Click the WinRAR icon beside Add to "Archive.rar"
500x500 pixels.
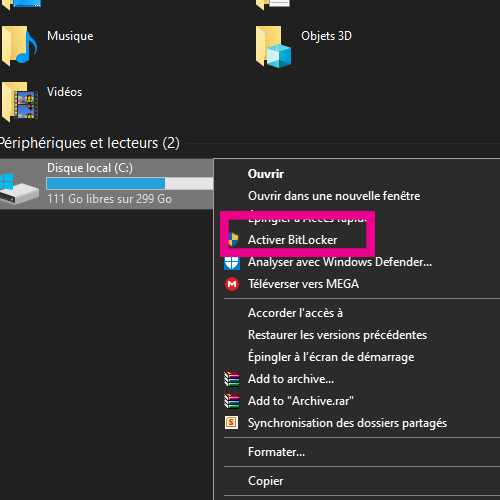tap(232, 401)
